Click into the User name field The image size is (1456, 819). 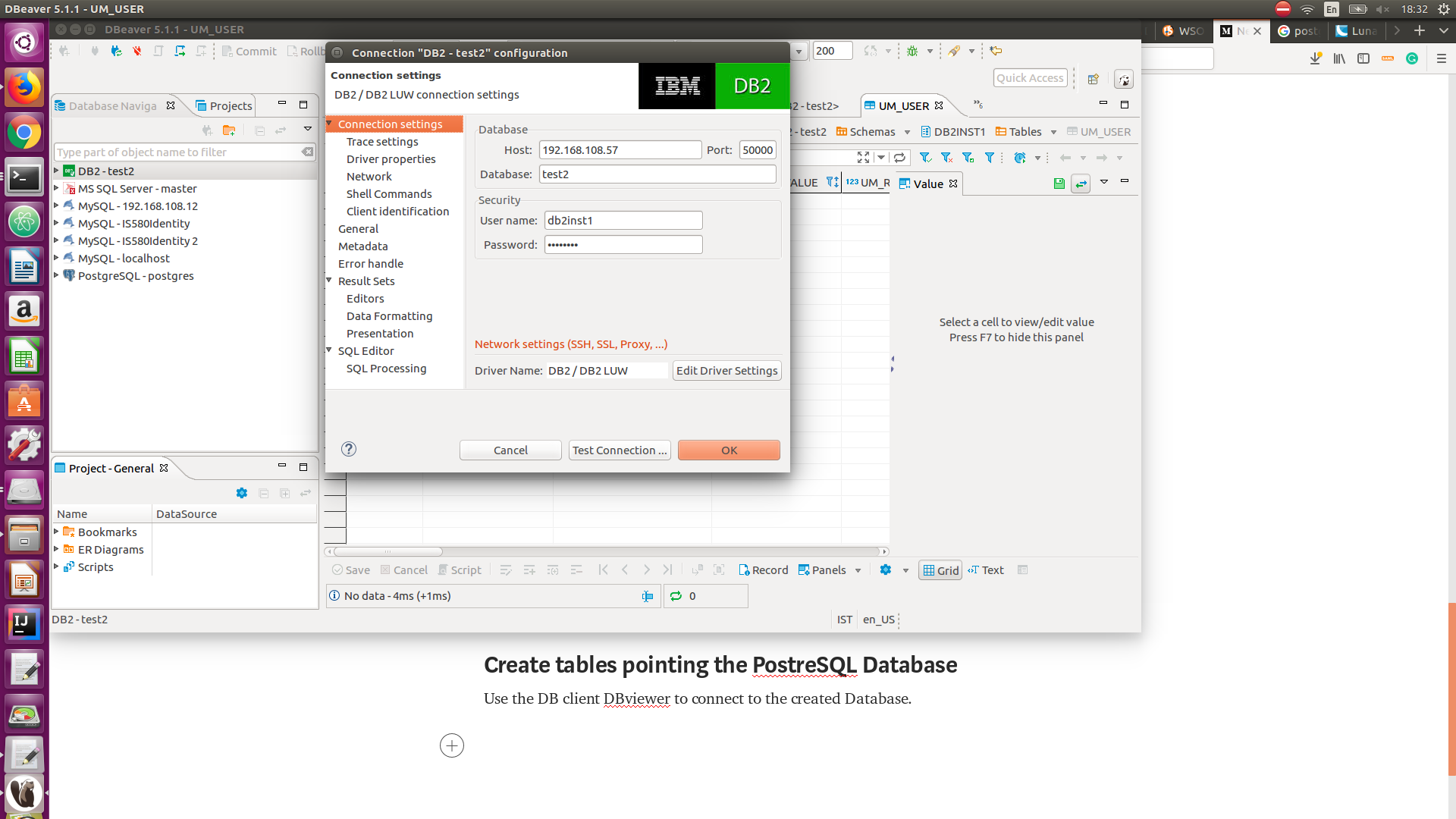623,221
